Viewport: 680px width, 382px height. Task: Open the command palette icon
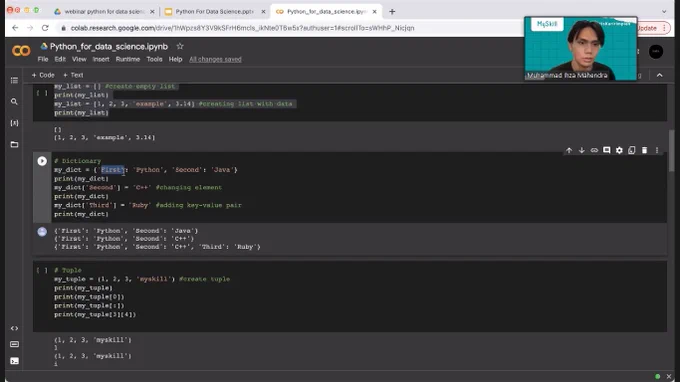(x=14, y=344)
